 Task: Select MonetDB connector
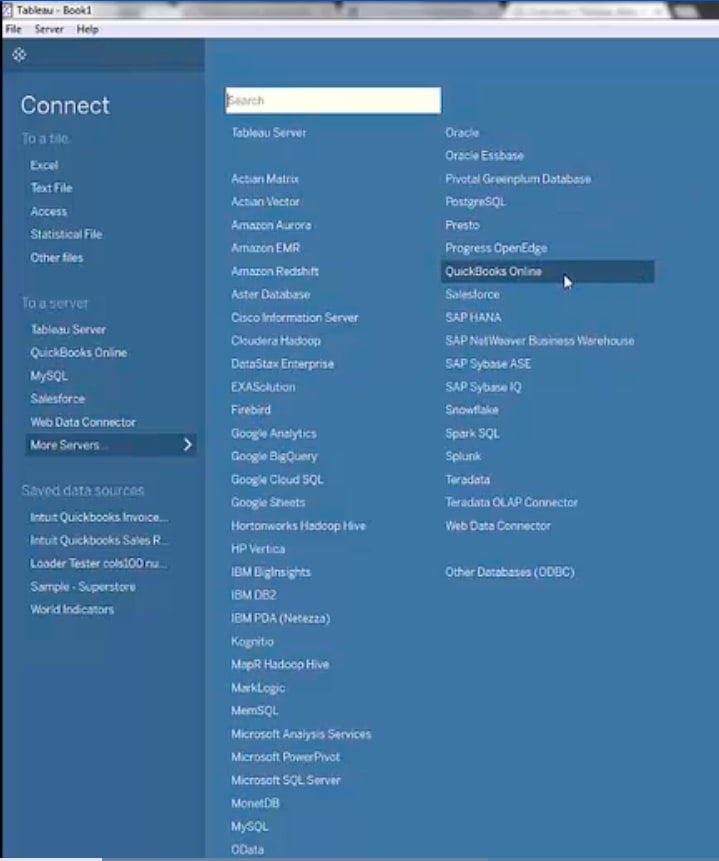point(255,803)
